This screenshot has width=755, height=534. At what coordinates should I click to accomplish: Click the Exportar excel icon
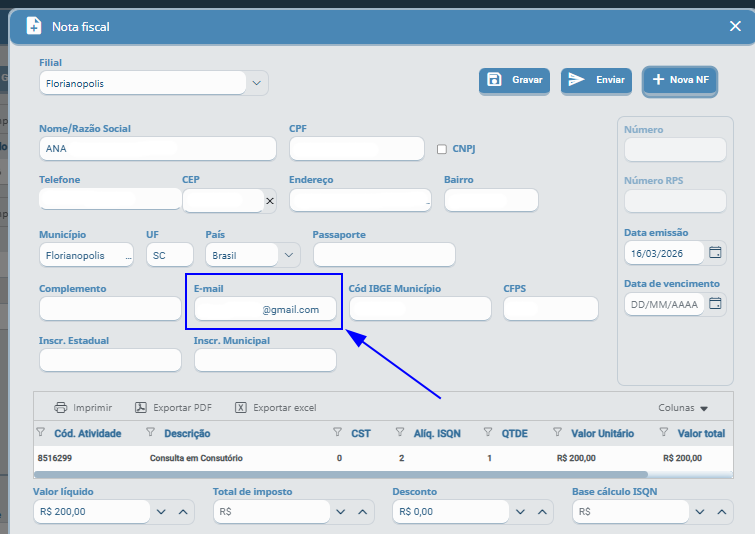[241, 408]
